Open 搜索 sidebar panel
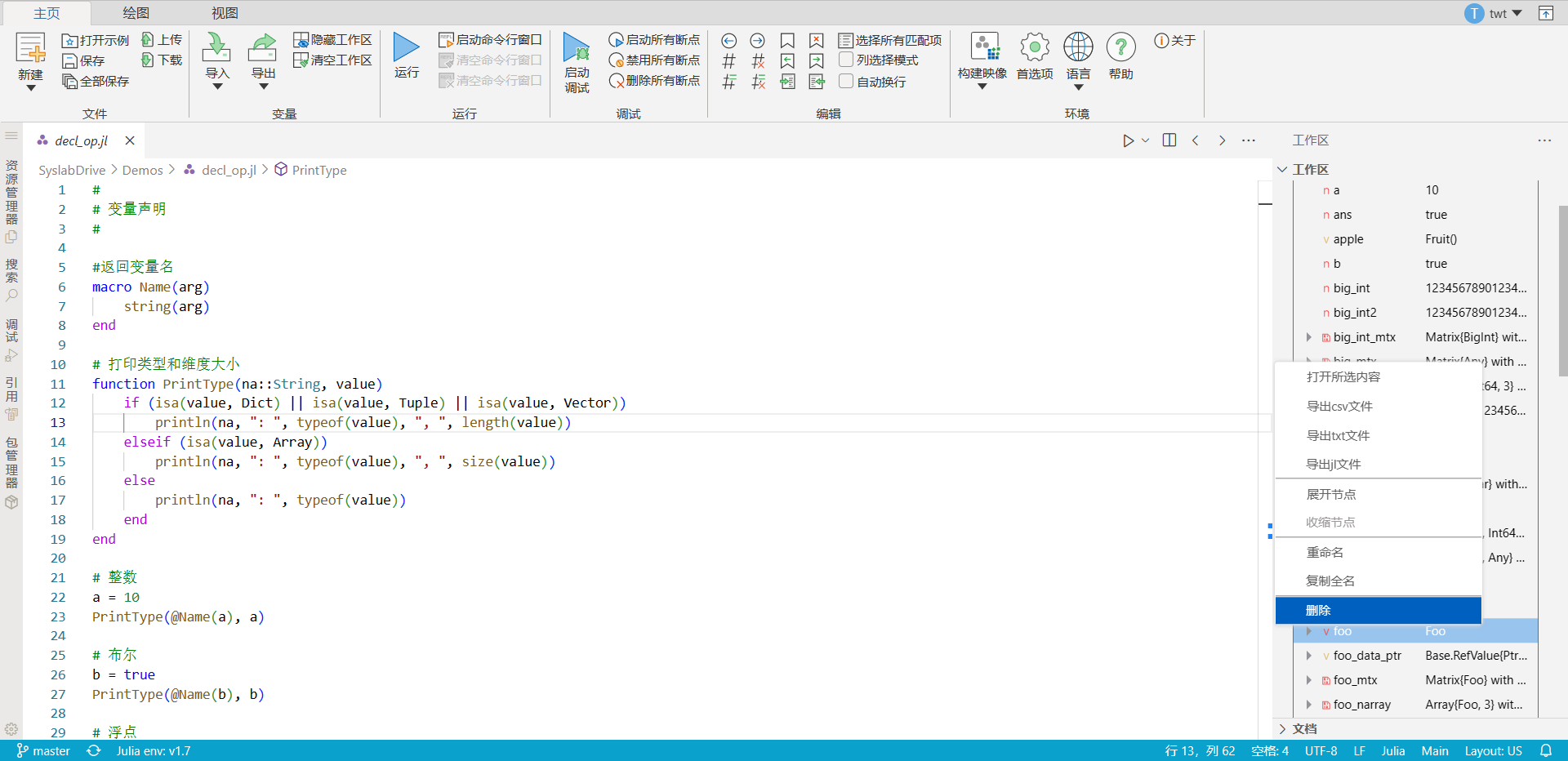Screen dimensions: 1568x761 (x=11, y=280)
